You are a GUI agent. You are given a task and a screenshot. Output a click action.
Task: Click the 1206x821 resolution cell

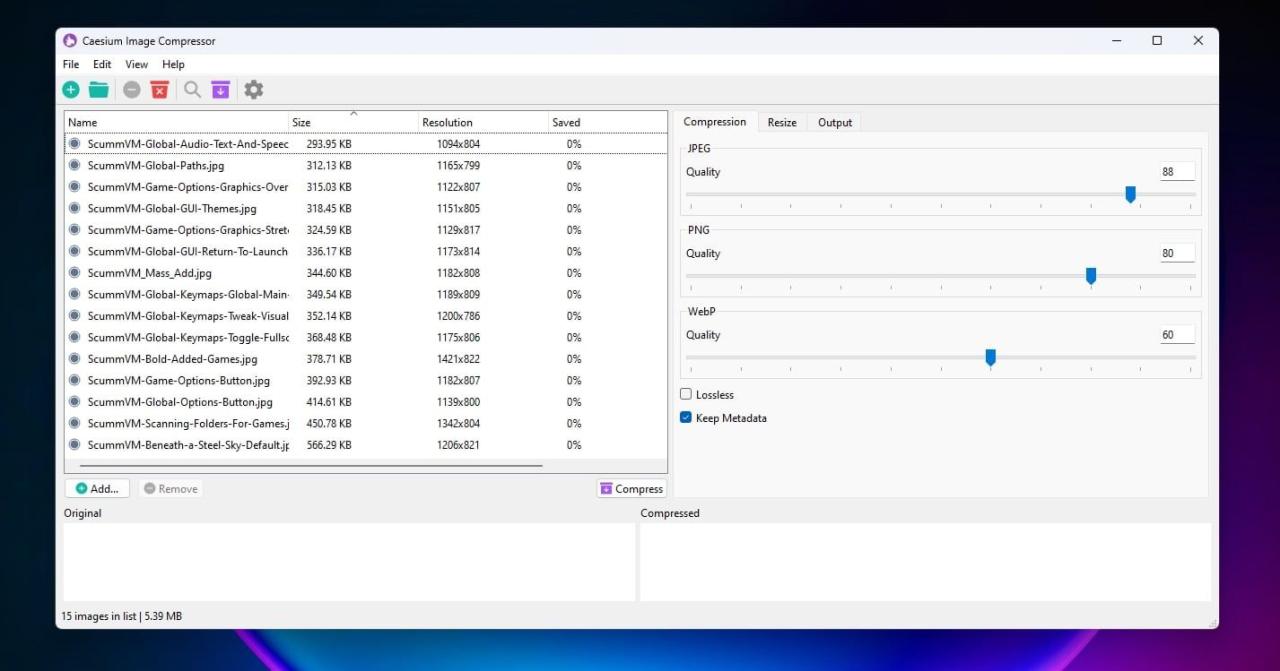click(x=458, y=445)
